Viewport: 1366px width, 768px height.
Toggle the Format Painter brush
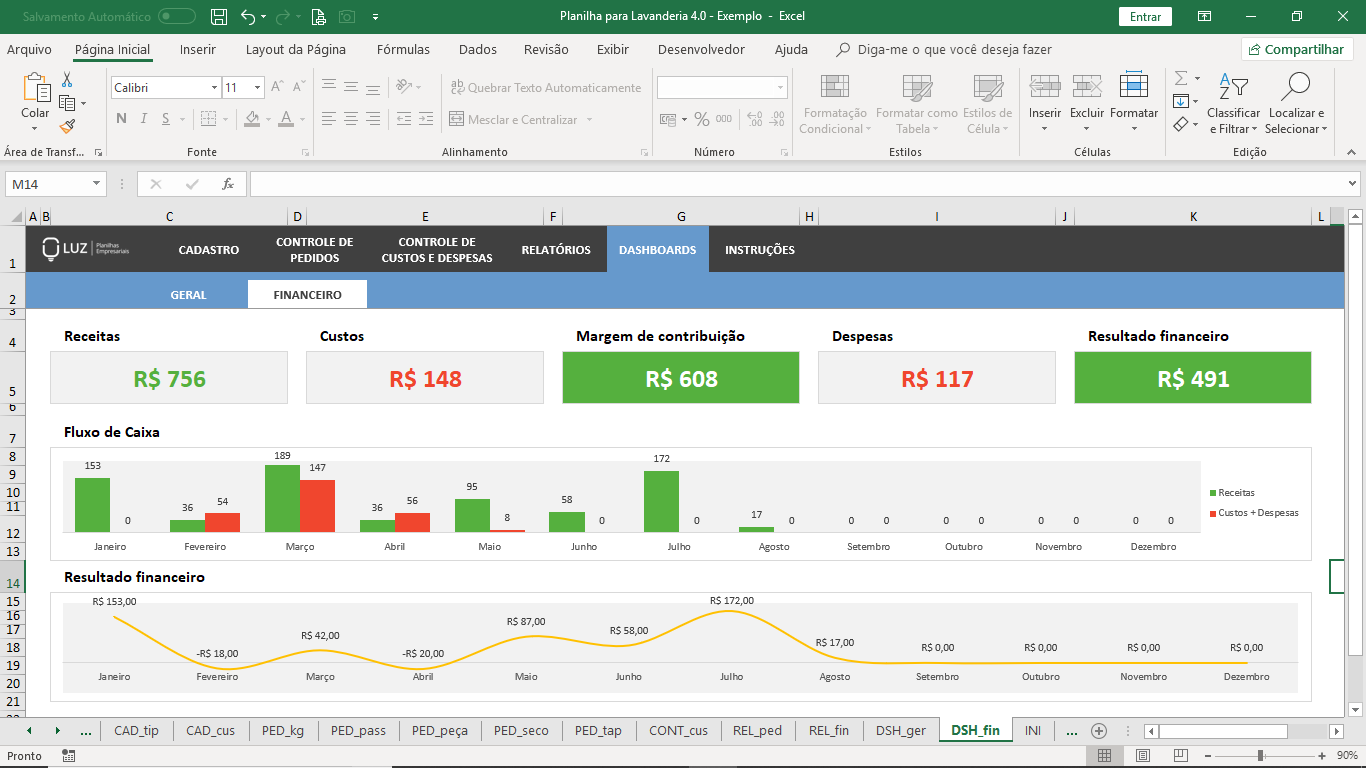pos(67,126)
